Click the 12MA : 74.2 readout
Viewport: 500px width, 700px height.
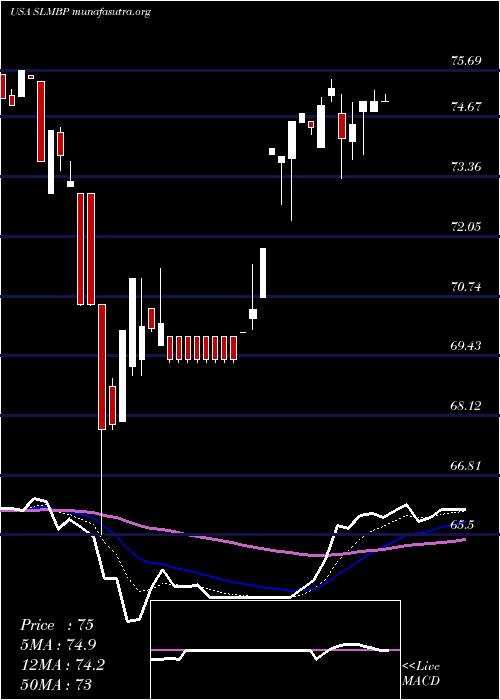tap(62, 665)
